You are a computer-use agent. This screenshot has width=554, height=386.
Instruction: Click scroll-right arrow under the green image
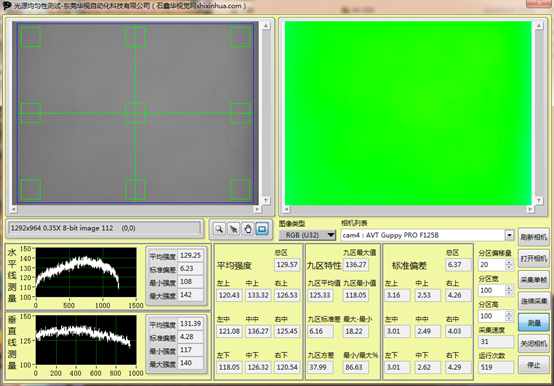point(530,209)
